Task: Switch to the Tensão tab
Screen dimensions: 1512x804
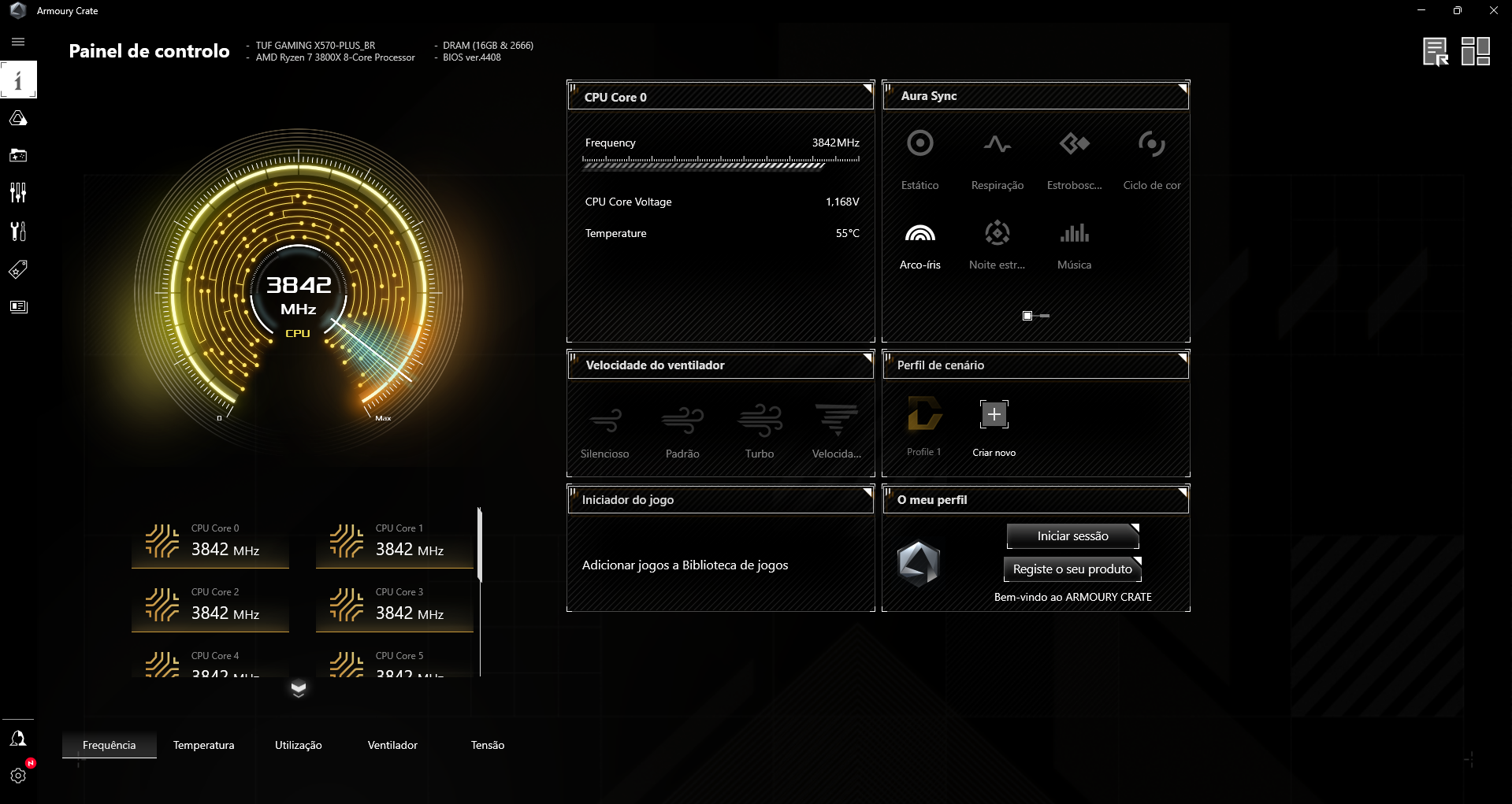Action: [x=488, y=745]
